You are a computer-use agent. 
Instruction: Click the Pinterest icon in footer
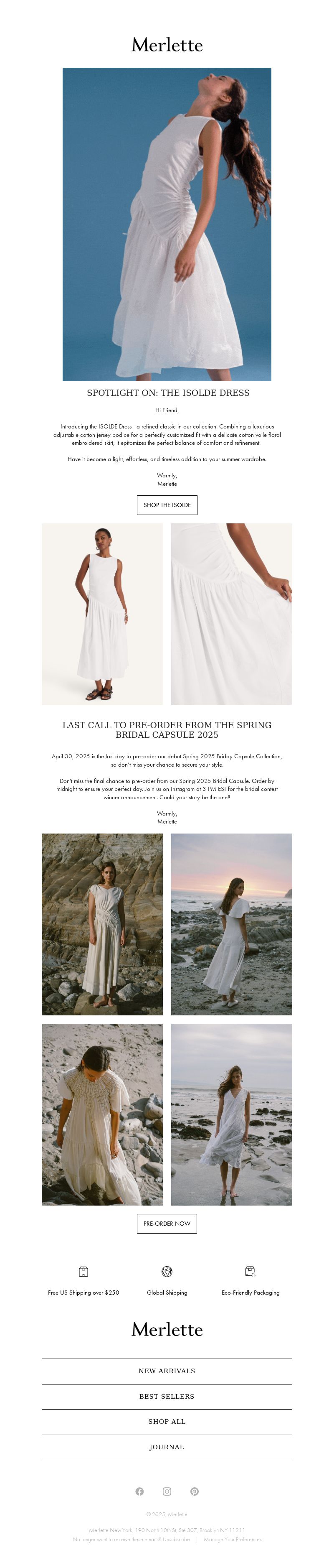(x=195, y=1491)
